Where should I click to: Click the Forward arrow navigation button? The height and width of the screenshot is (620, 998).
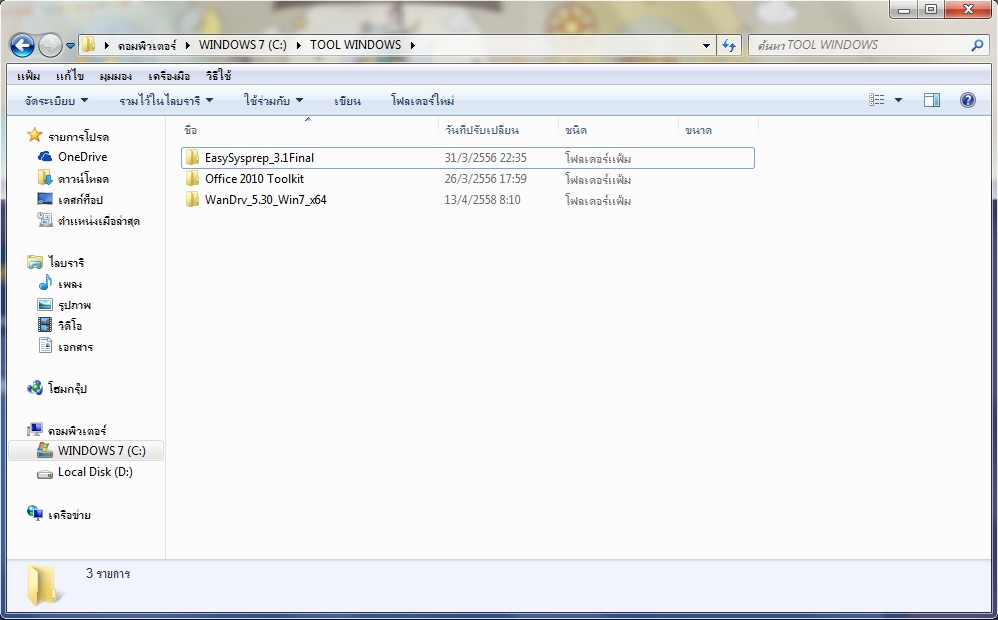[x=50, y=45]
